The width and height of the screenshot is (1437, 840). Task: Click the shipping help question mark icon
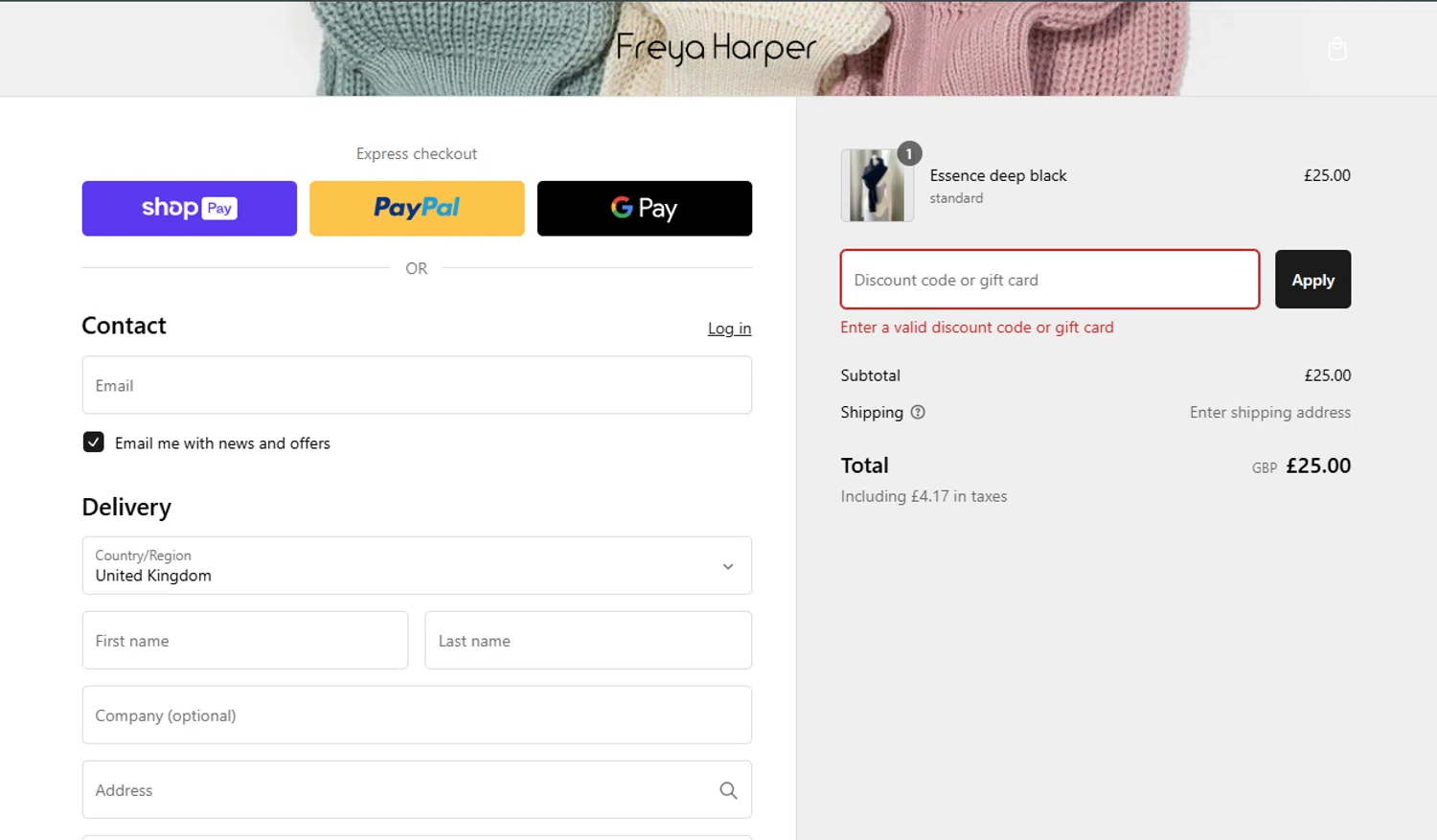918,413
